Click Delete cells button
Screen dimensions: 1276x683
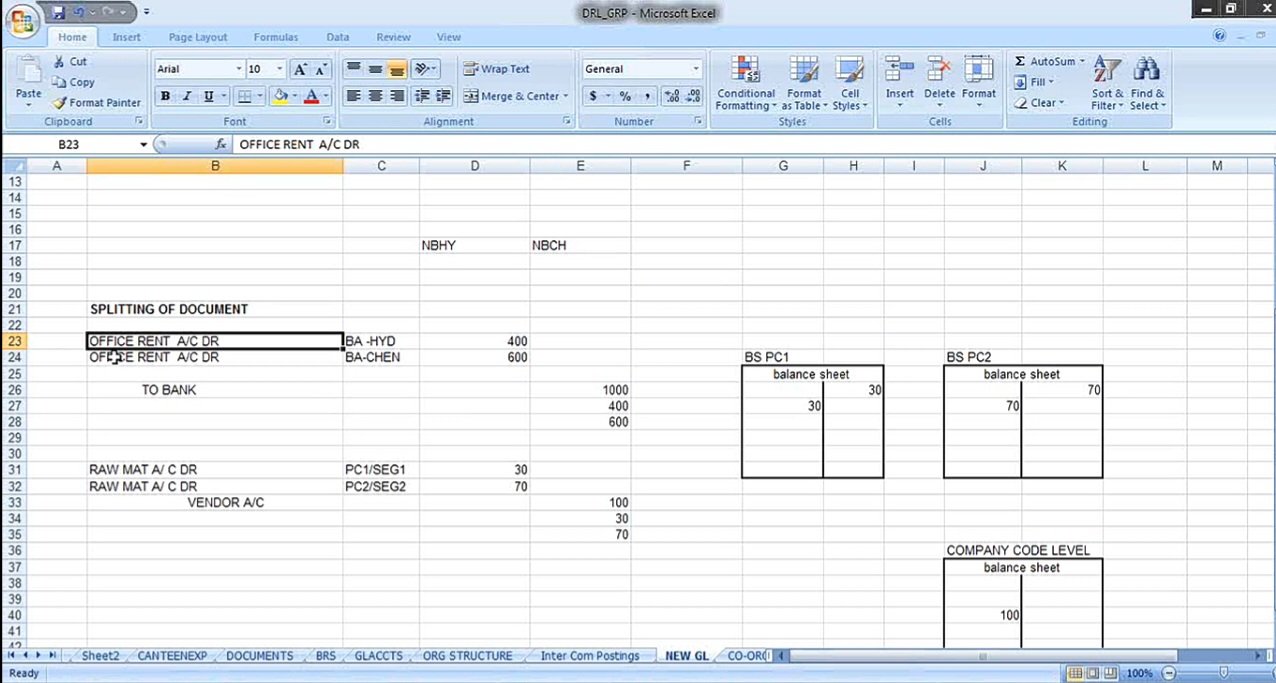pyautogui.click(x=939, y=83)
